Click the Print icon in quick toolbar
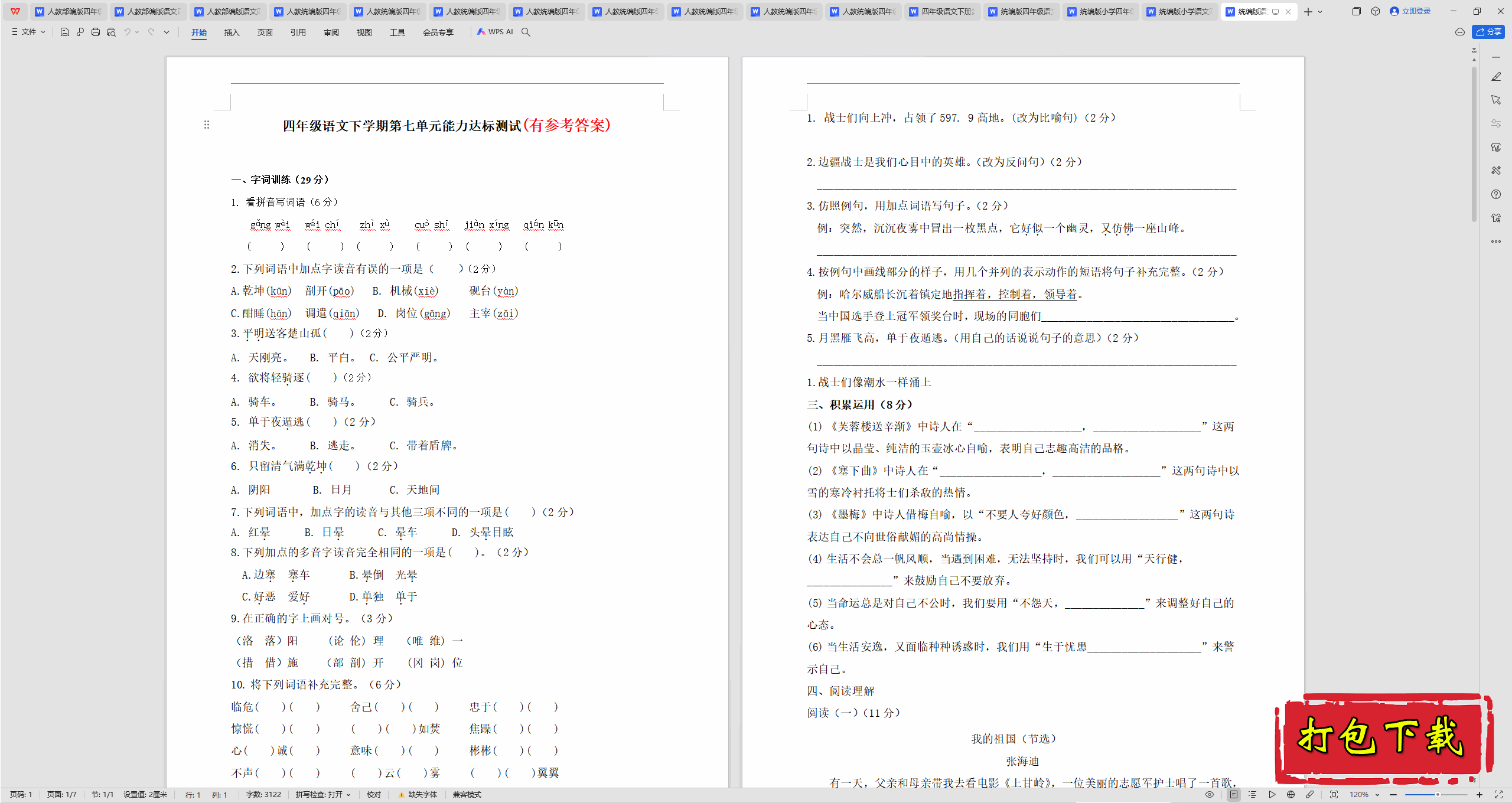The height and width of the screenshot is (803, 1512). pyautogui.click(x=96, y=32)
